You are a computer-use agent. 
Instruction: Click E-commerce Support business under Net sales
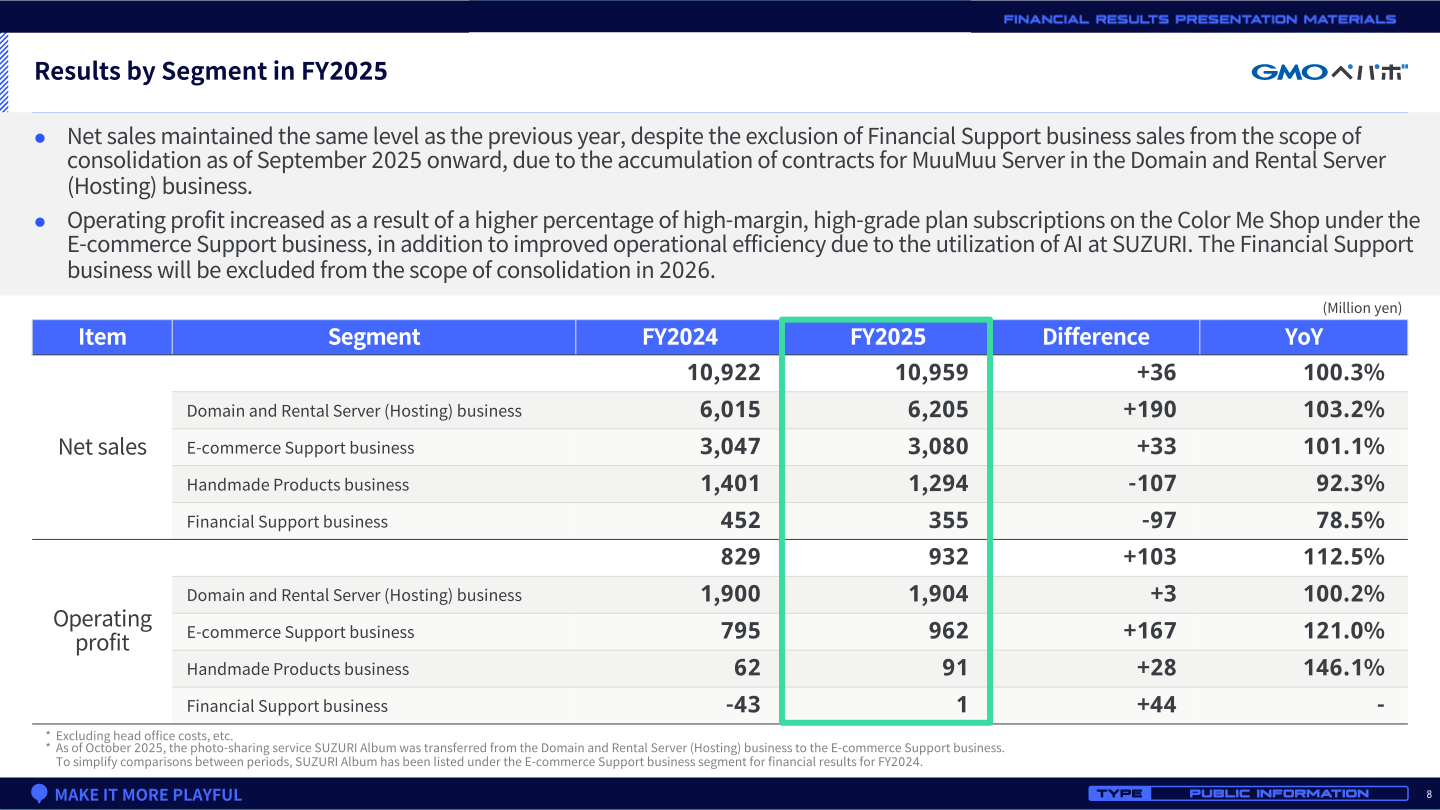(300, 448)
